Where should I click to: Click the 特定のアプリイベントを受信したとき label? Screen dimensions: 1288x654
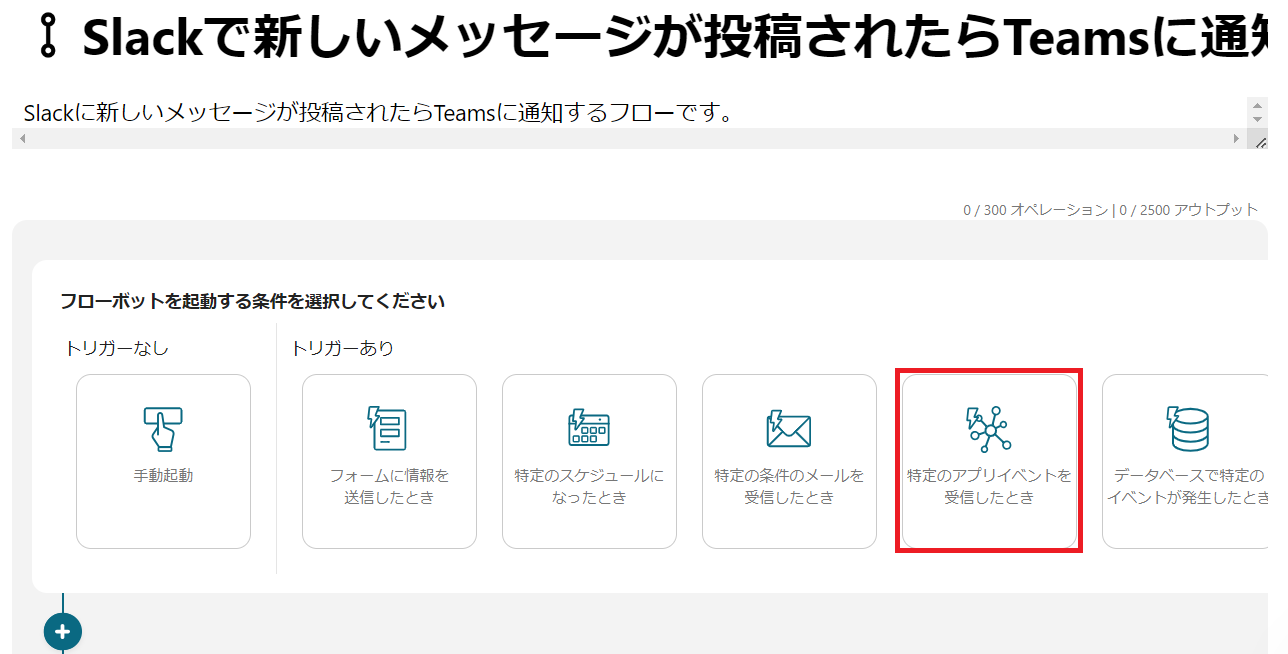[989, 486]
